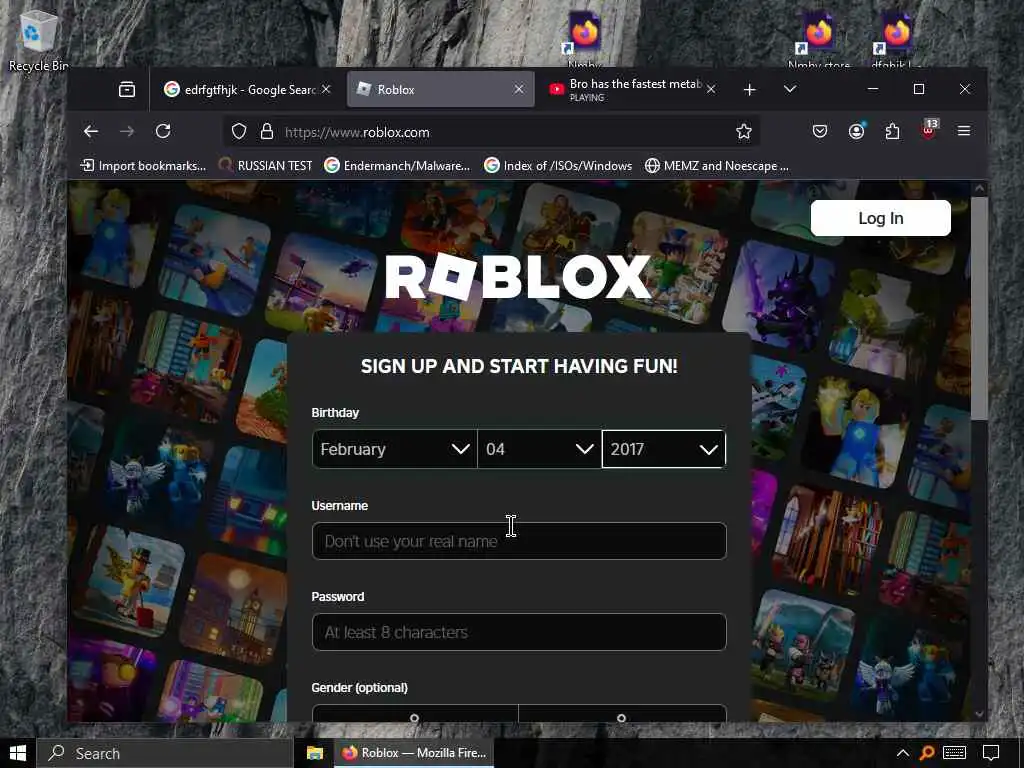The height and width of the screenshot is (768, 1024).
Task: Expand the February month dropdown
Action: (x=394, y=449)
